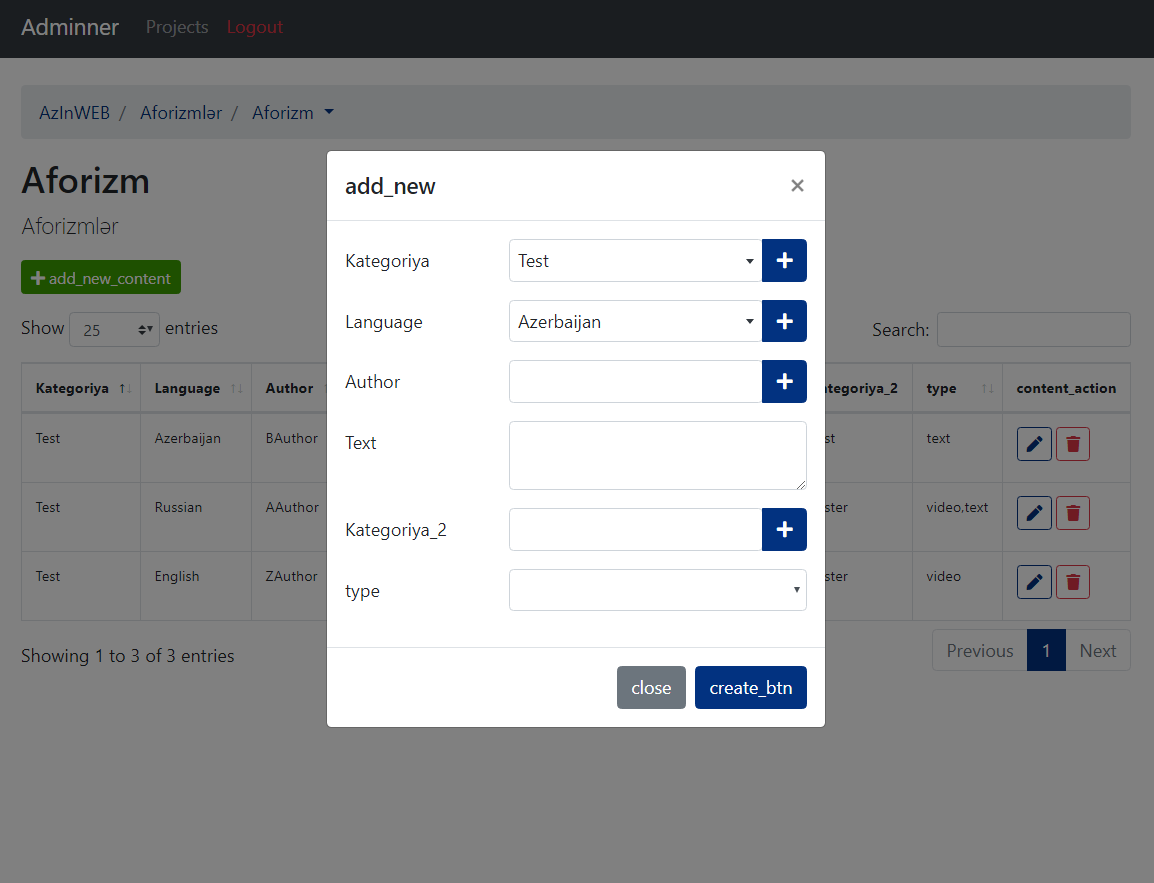Screen dimensions: 1154x883
Task: Click the trash icon on the Russian row
Action: click(x=1072, y=512)
